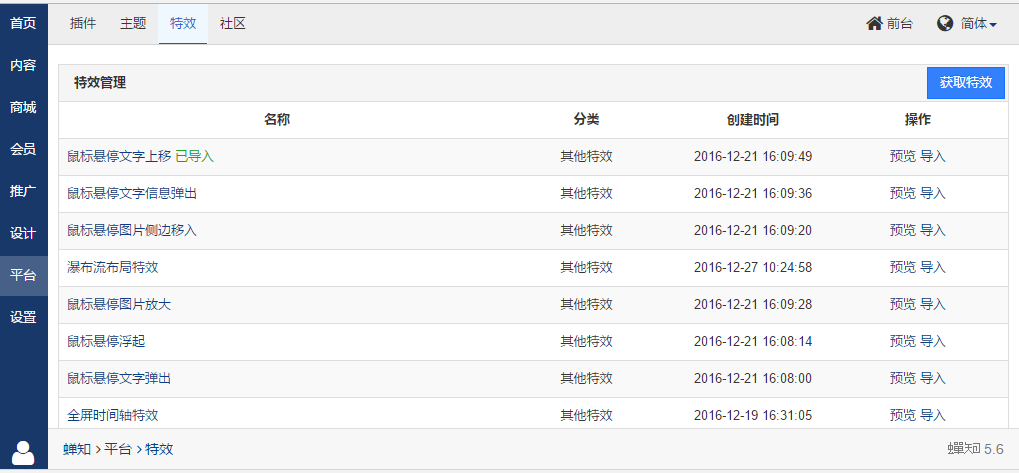The image size is (1019, 473).
Task: Click 预览 for 鼠标悬停浮起
Action: click(903, 341)
